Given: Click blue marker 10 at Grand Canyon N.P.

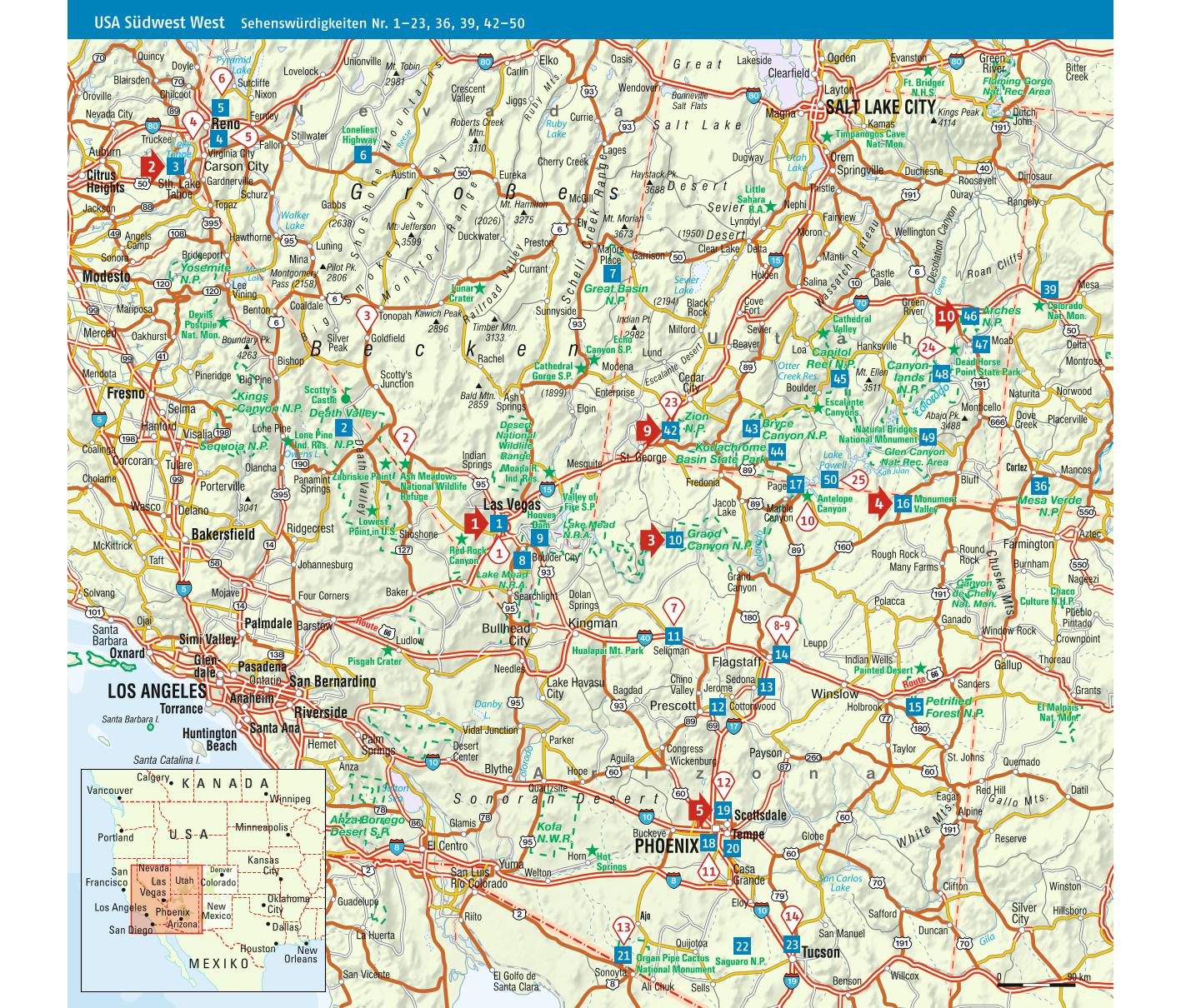Looking at the screenshot, I should pos(675,540).
